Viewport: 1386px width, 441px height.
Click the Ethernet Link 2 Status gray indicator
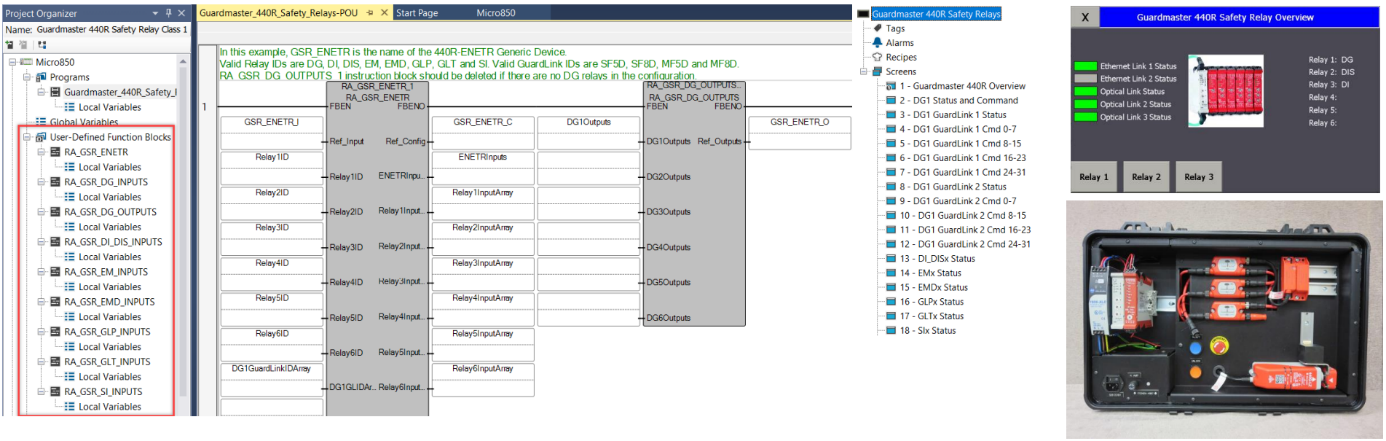click(x=1085, y=78)
